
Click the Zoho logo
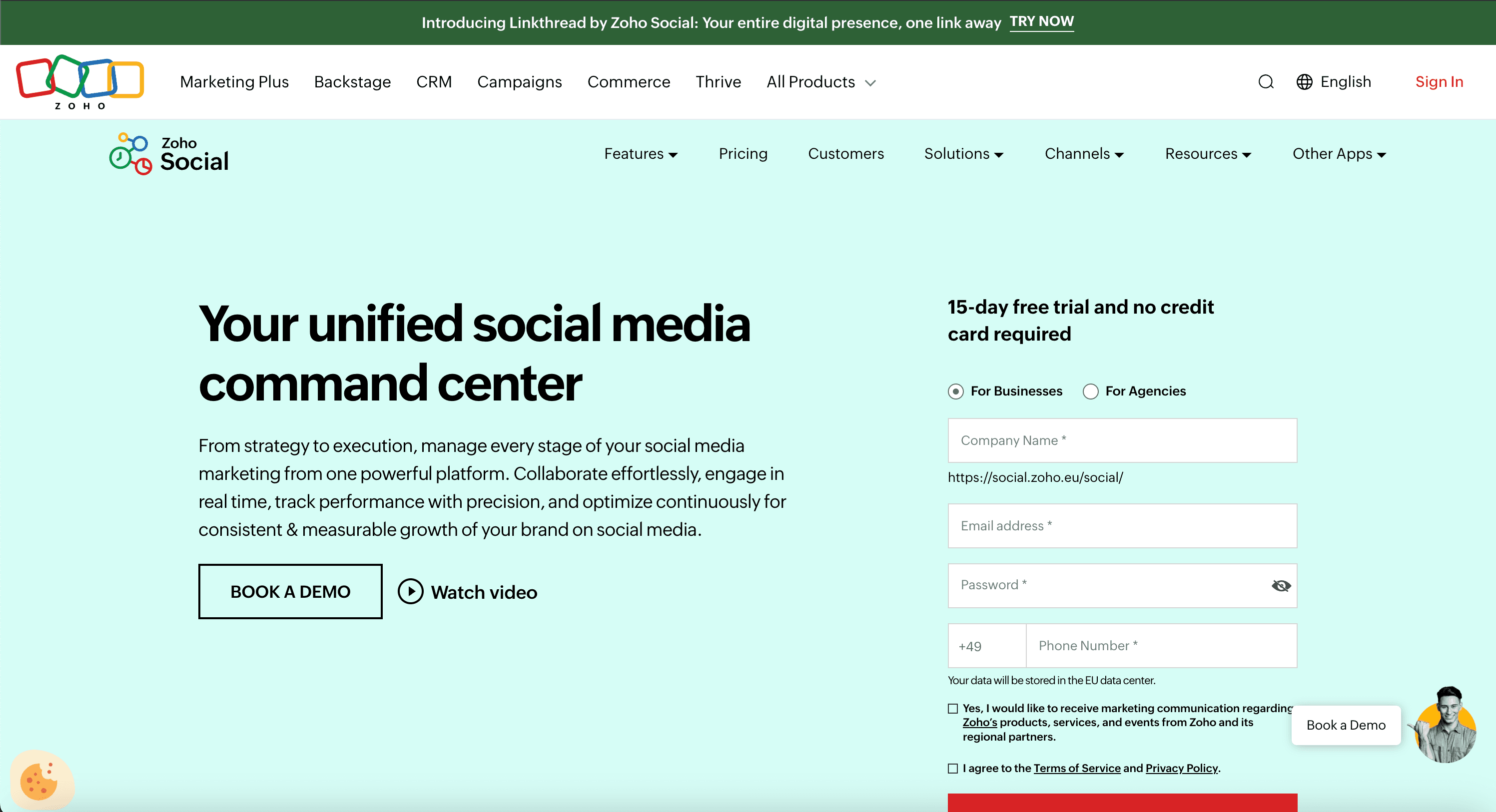point(79,82)
